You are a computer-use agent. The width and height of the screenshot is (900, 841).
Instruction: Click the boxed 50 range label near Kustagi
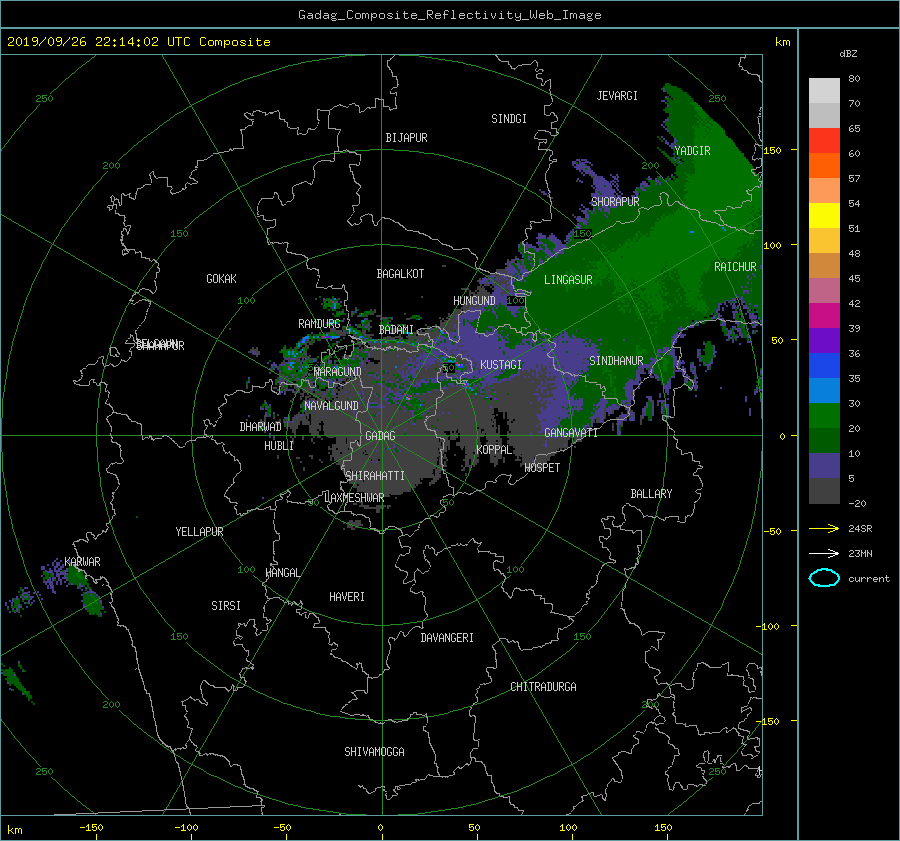[x=448, y=367]
